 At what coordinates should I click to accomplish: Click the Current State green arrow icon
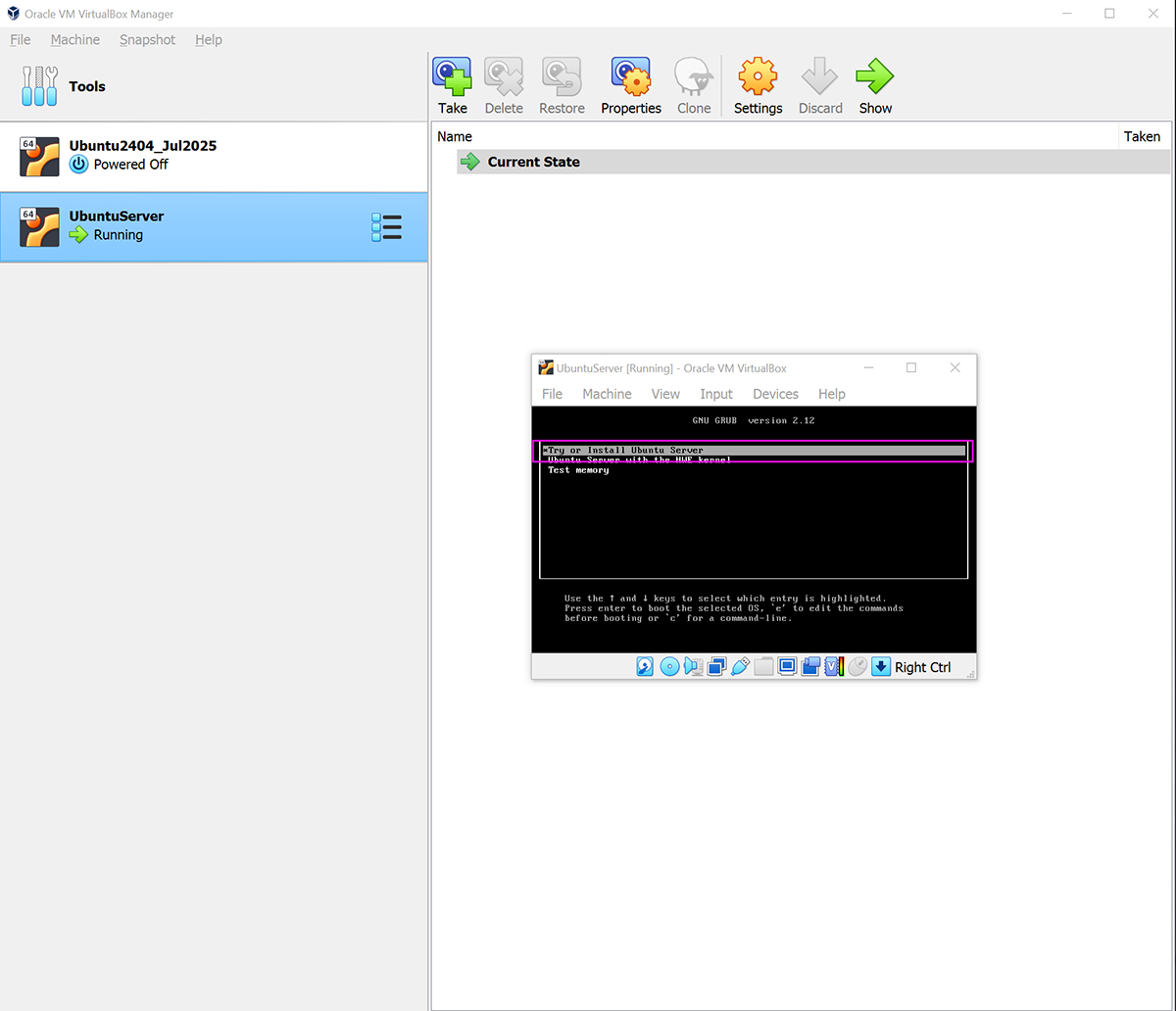(470, 162)
